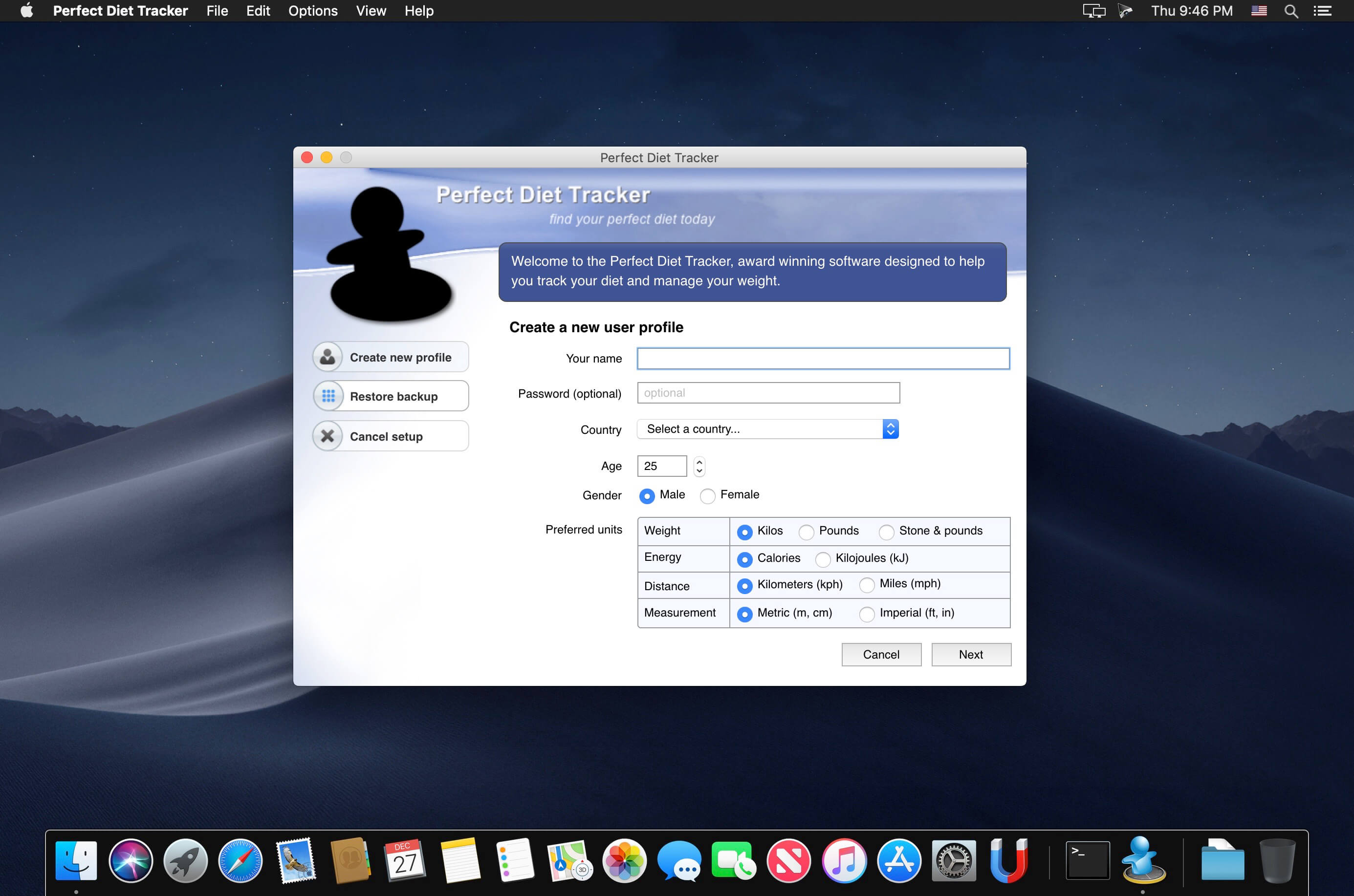Open Reminders icon in dock
Image resolution: width=1354 pixels, height=896 pixels.
pyautogui.click(x=515, y=860)
